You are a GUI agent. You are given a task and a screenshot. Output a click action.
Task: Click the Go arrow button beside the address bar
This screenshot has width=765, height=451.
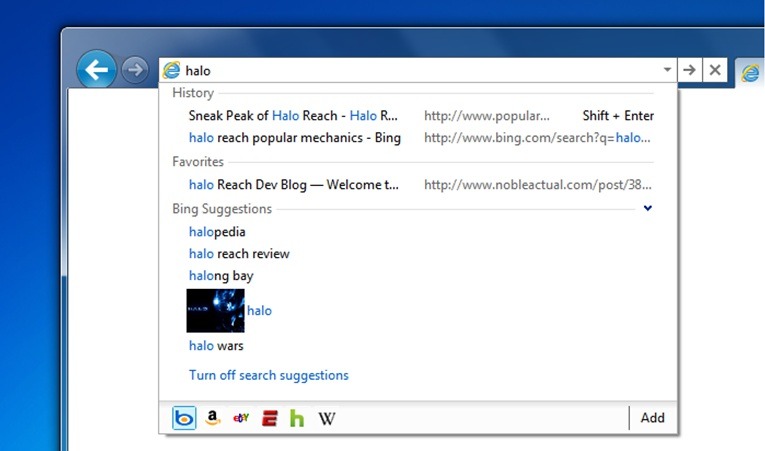(x=689, y=70)
